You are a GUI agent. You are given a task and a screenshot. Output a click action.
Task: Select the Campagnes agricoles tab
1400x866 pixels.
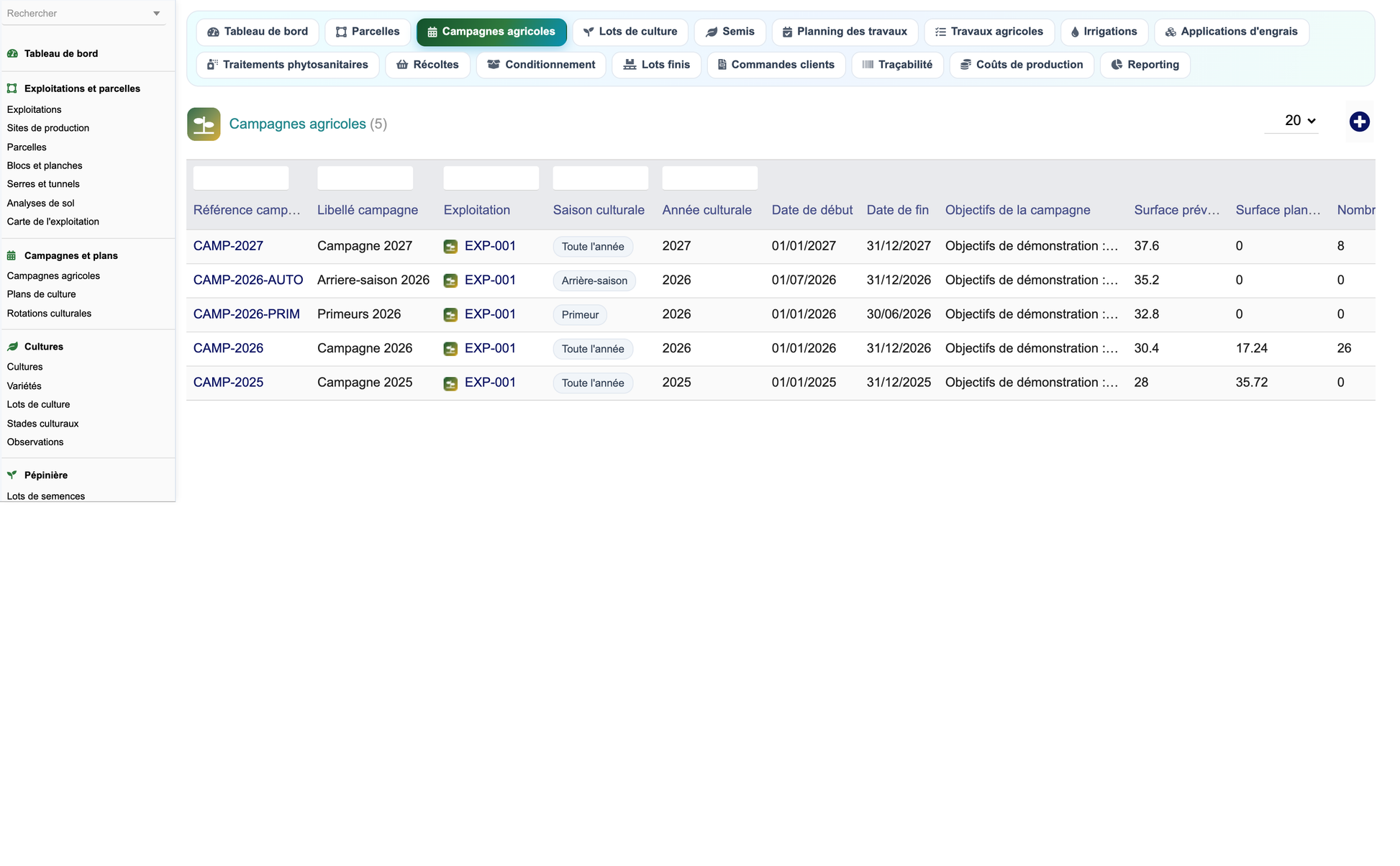491,32
